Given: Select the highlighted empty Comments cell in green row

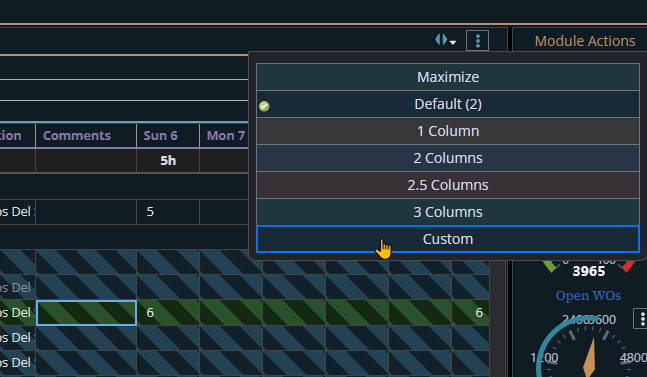Looking at the screenshot, I should point(86,313).
